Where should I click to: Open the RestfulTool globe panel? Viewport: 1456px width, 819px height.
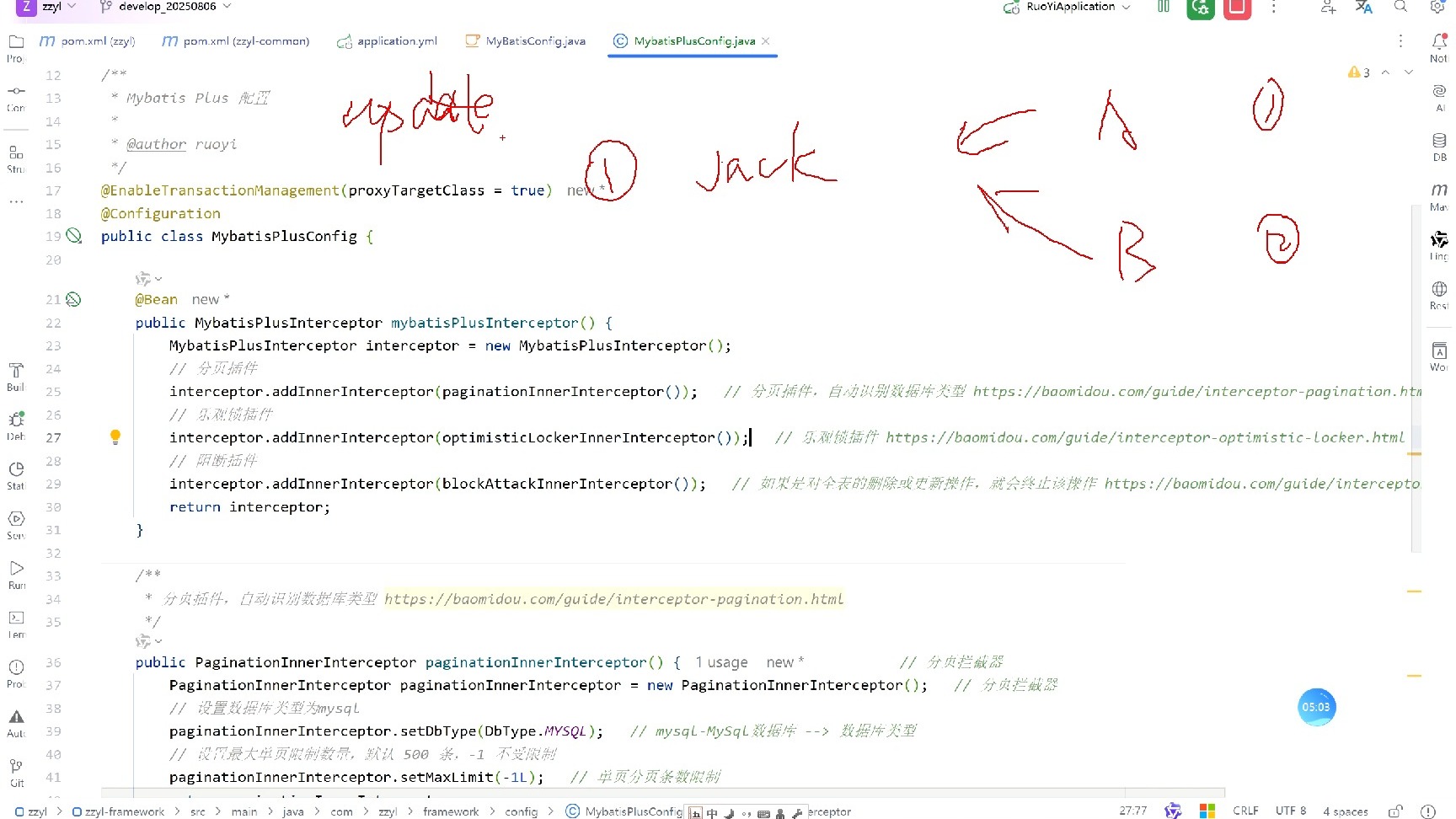click(1439, 289)
